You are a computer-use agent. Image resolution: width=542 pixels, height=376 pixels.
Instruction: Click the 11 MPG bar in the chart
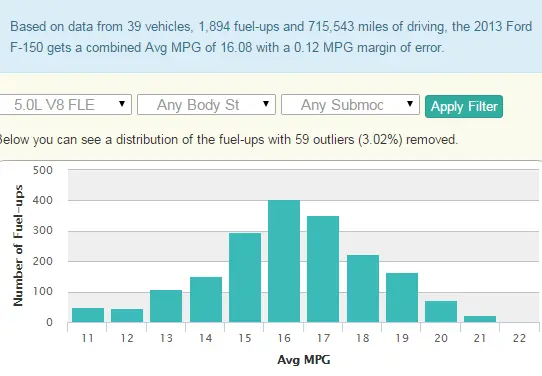click(x=88, y=315)
